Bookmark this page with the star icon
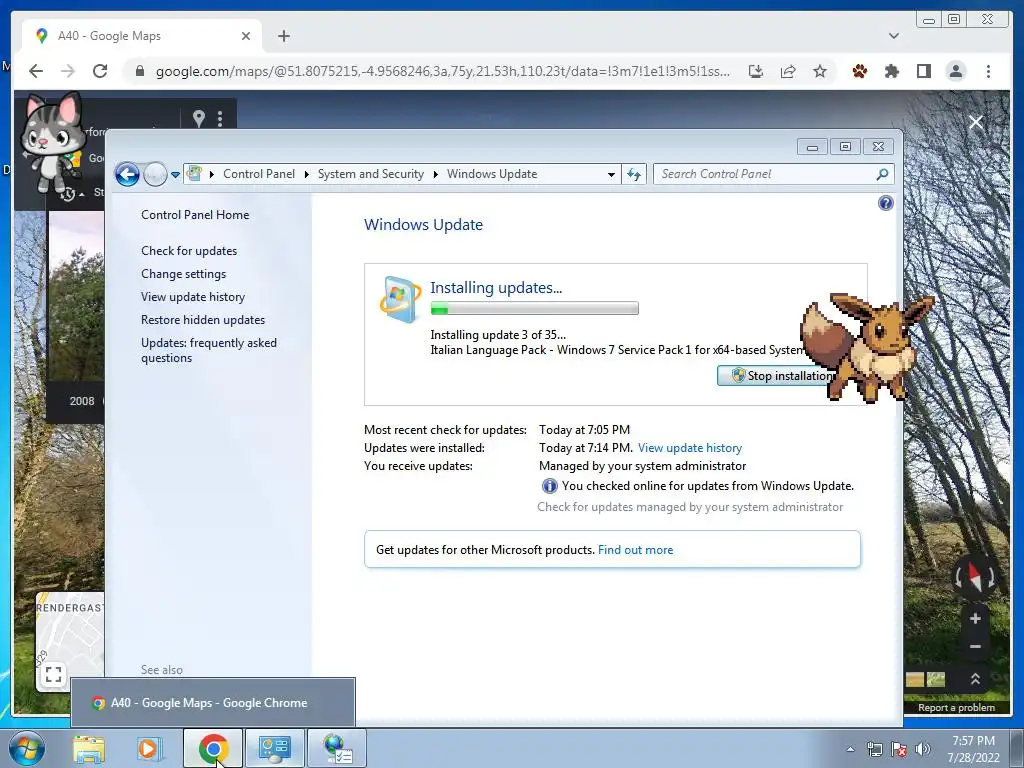This screenshot has width=1024, height=768. coord(820,71)
